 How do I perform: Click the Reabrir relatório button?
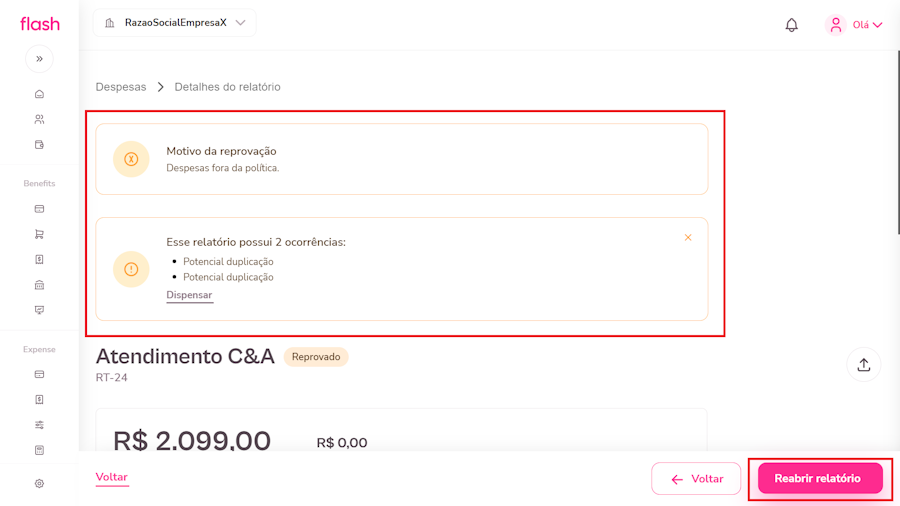[820, 479]
